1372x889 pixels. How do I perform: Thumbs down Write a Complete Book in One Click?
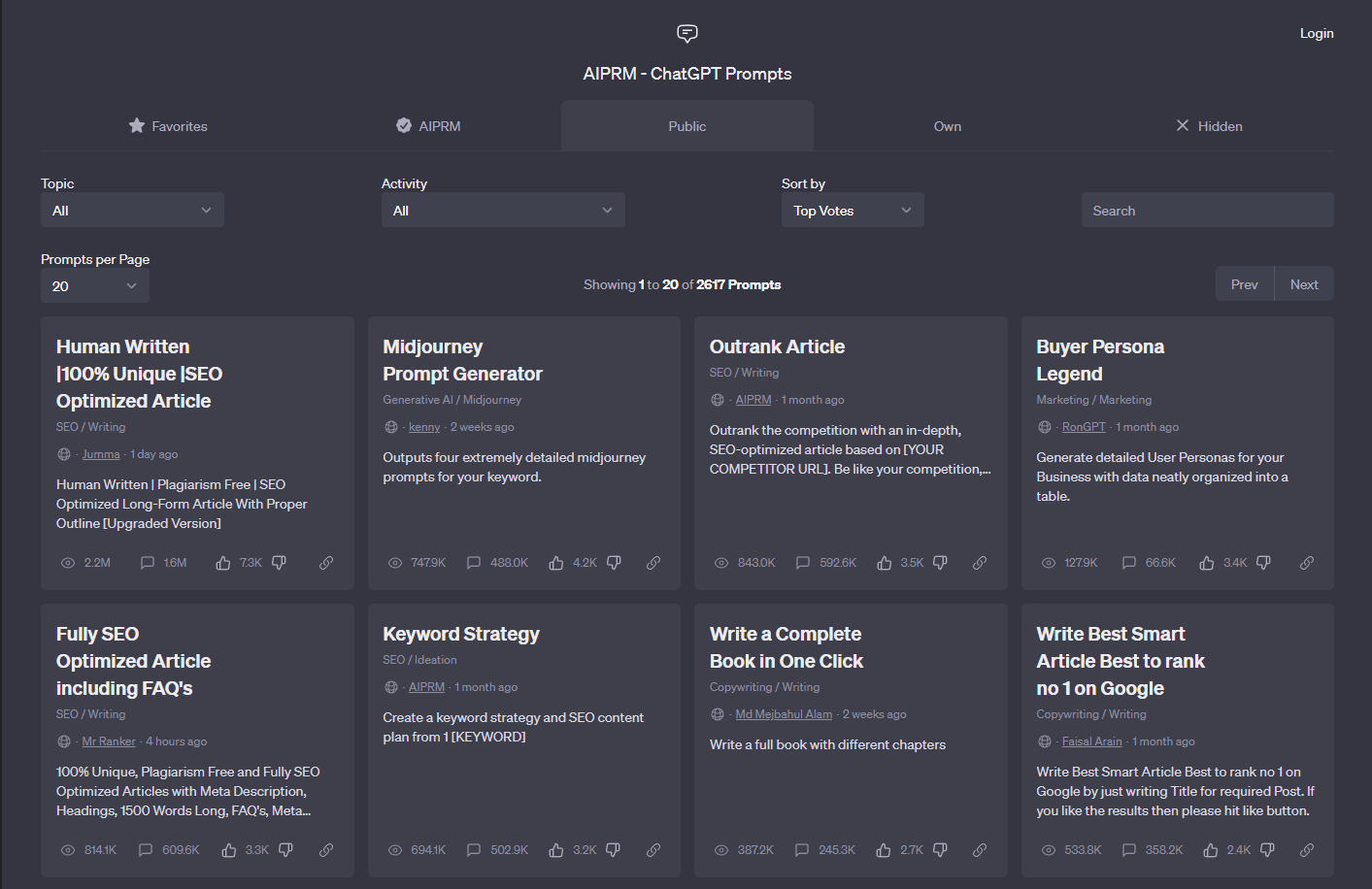(x=940, y=850)
